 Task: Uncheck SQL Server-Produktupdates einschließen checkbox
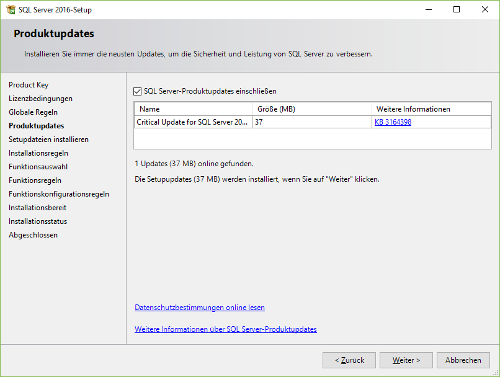tap(137, 91)
